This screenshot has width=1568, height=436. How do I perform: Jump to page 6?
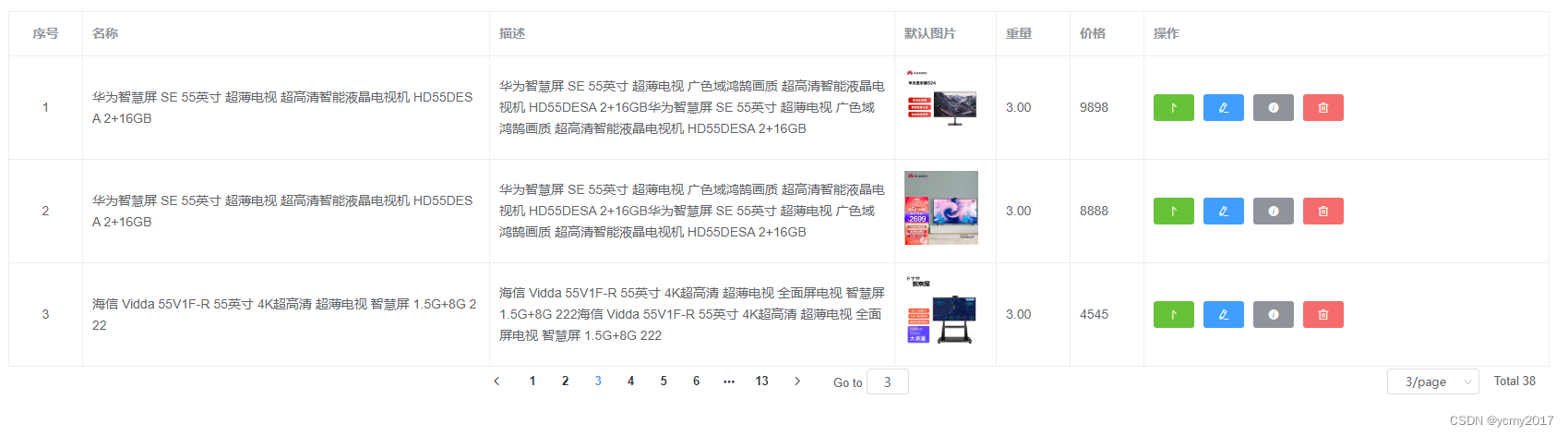pyautogui.click(x=696, y=381)
